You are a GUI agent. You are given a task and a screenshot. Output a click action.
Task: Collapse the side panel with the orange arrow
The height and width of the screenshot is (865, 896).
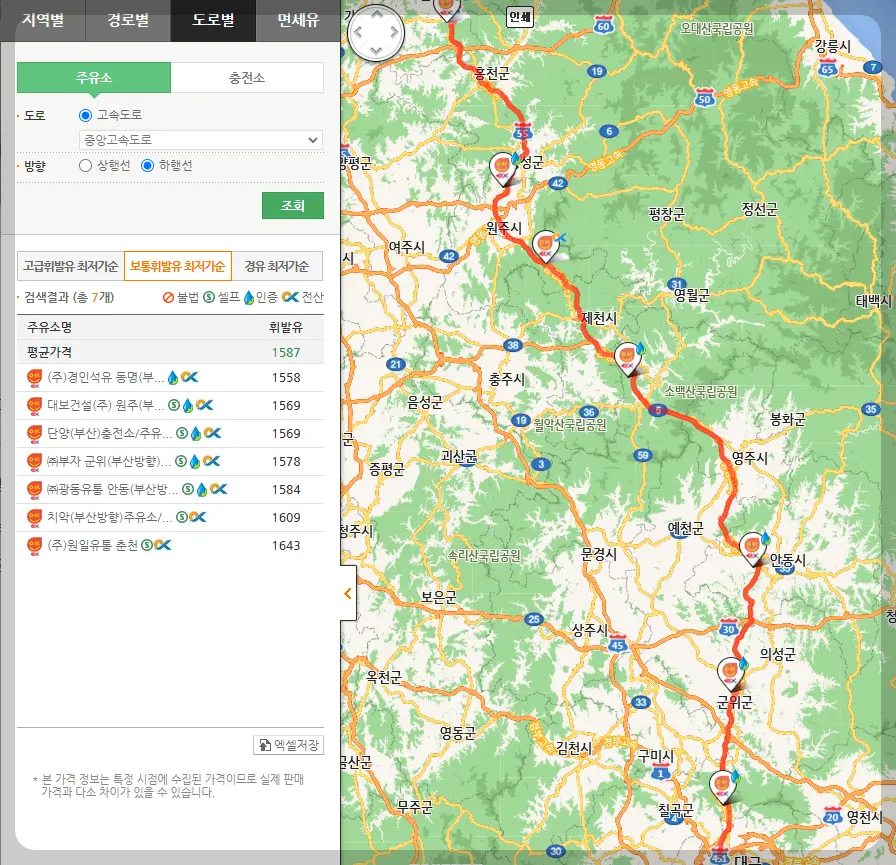[x=348, y=594]
